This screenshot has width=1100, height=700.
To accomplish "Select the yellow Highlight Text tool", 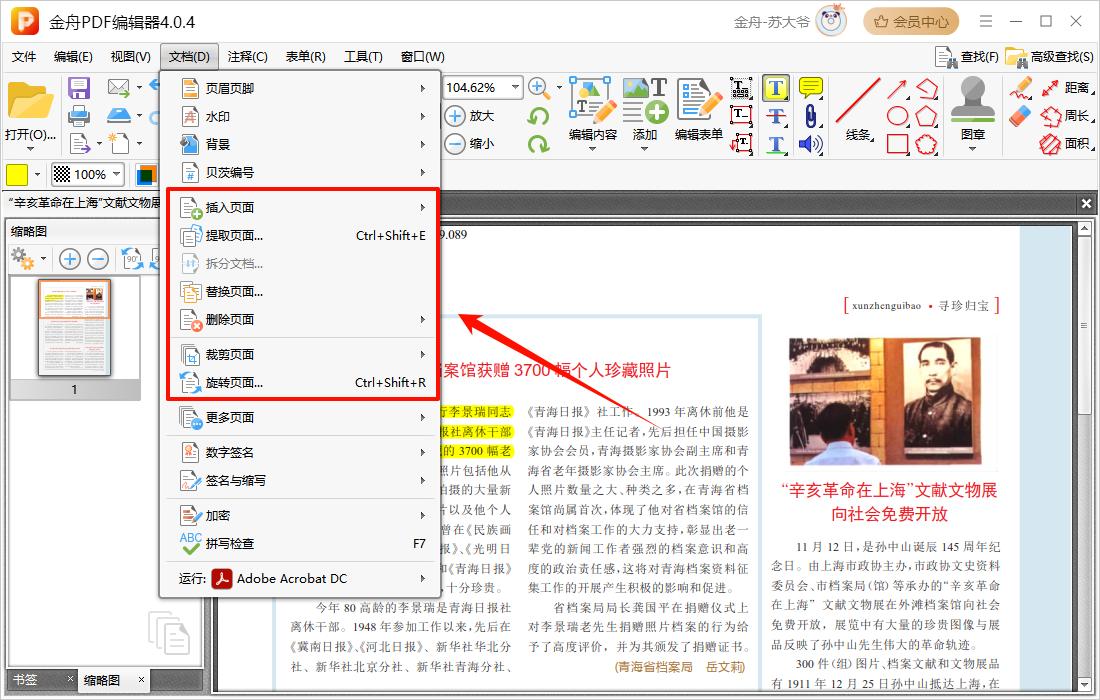I will (x=776, y=88).
